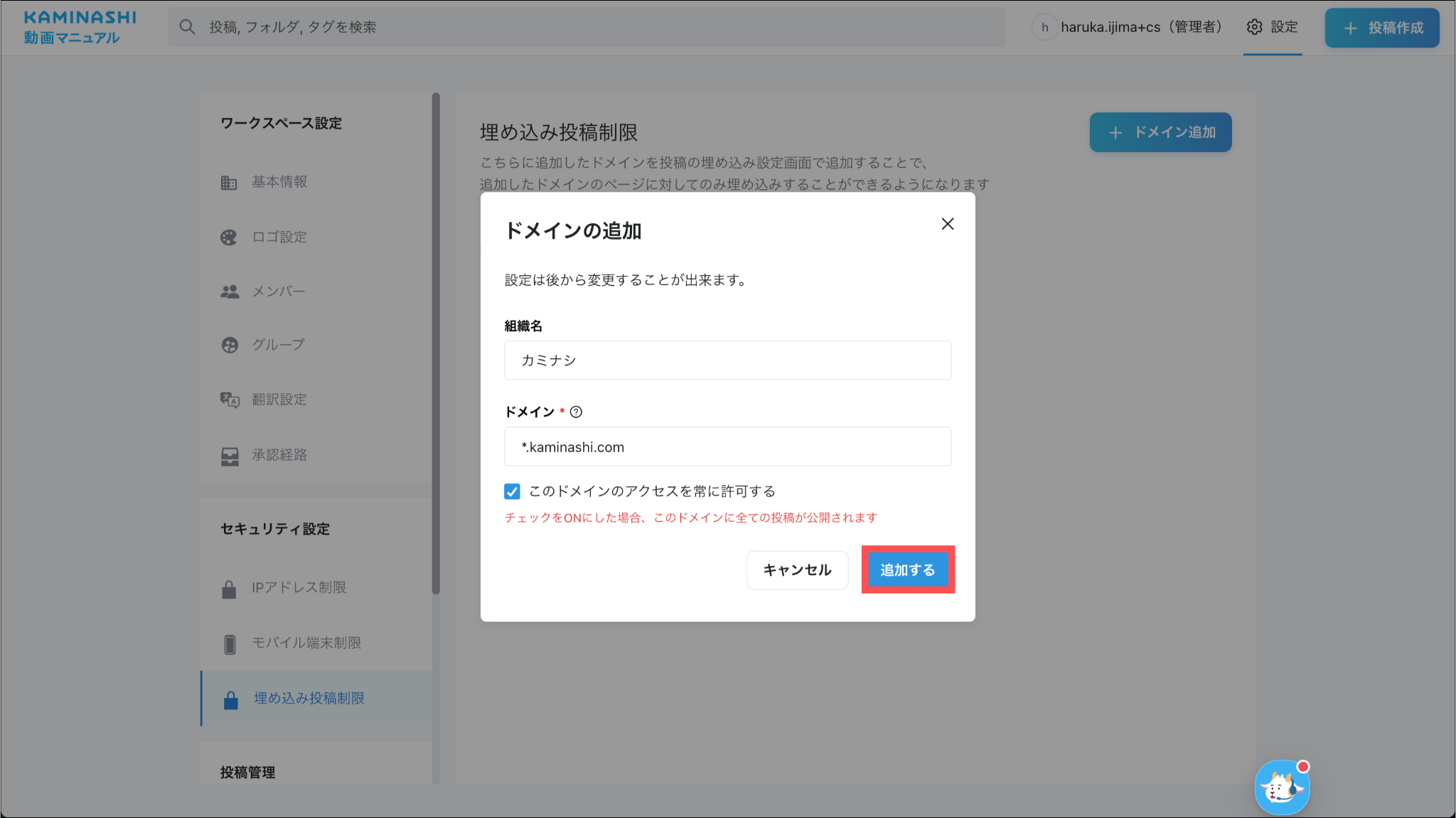This screenshot has width=1456, height=818.
Task: Click the メンバー people icon
Action: click(x=230, y=291)
